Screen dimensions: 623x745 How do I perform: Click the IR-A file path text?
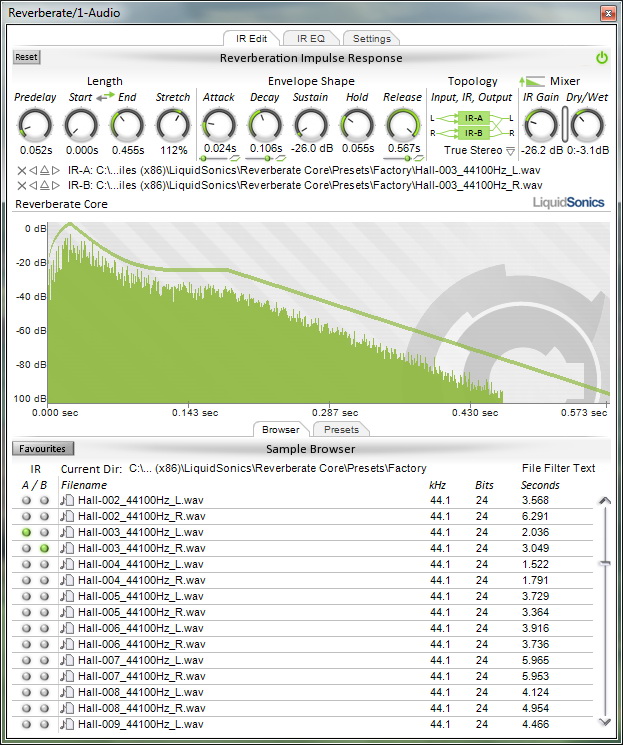pyautogui.click(x=304, y=170)
